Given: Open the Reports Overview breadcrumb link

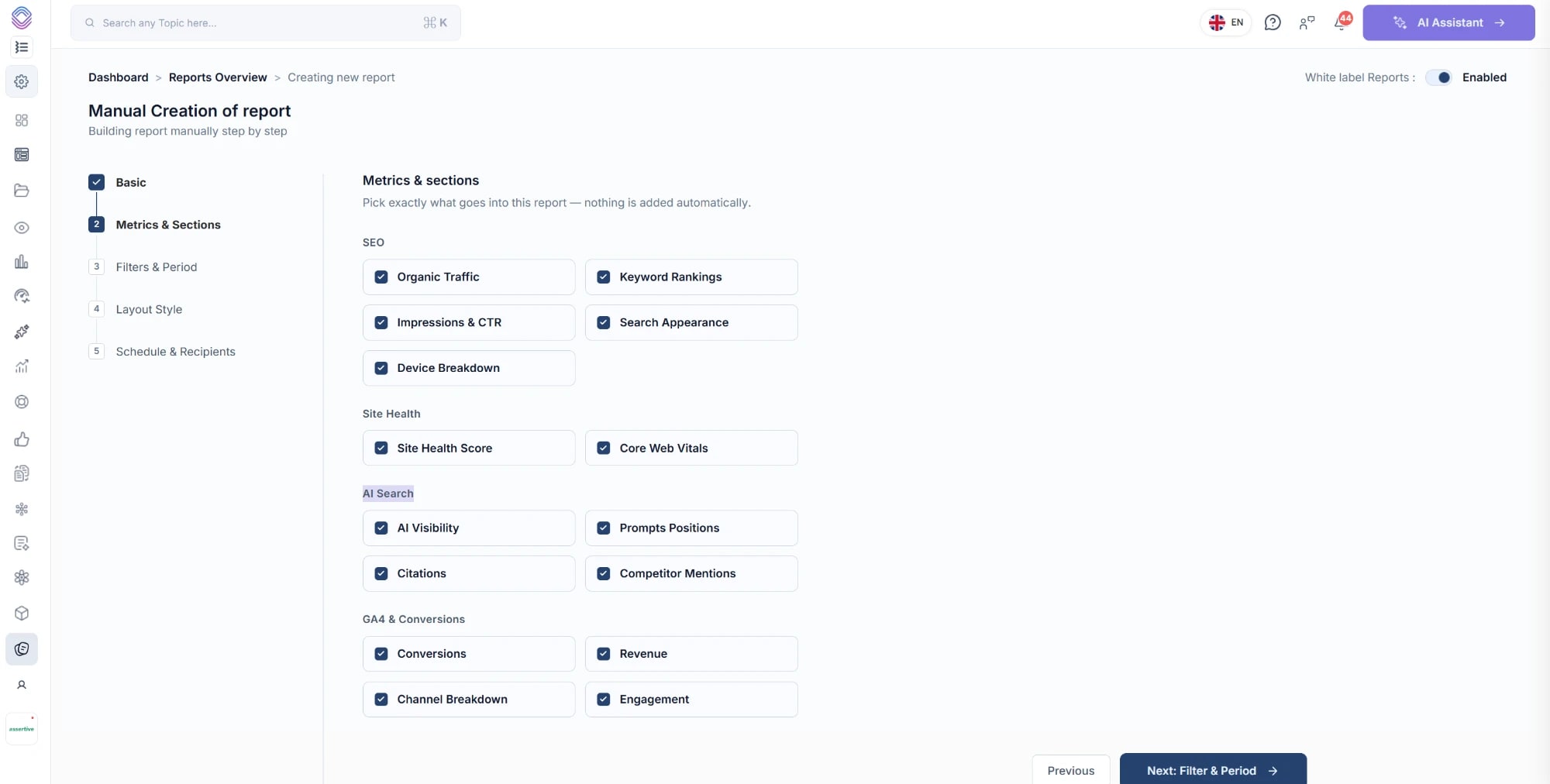Looking at the screenshot, I should click(x=218, y=77).
